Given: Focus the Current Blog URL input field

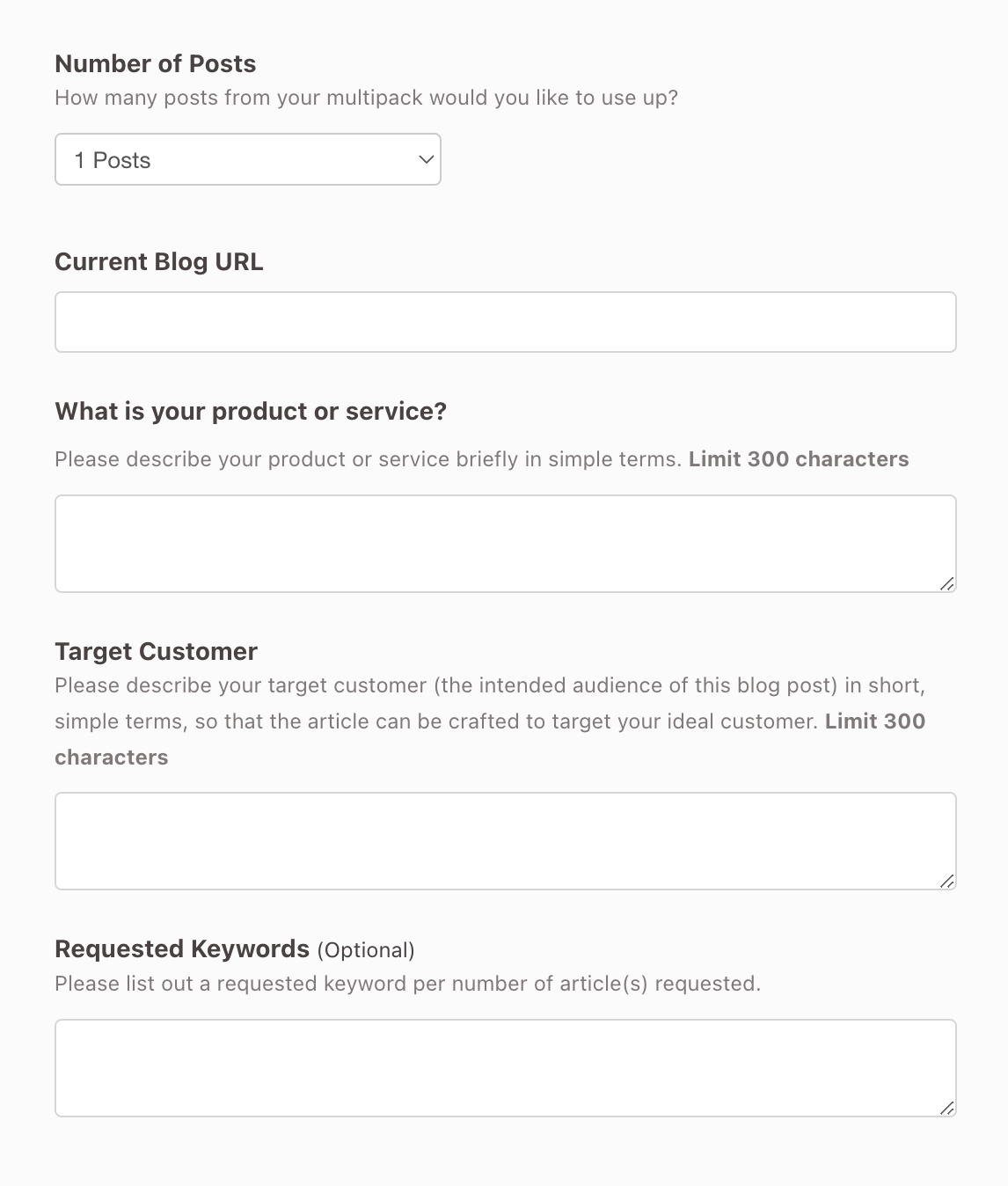Looking at the screenshot, I should [506, 322].
